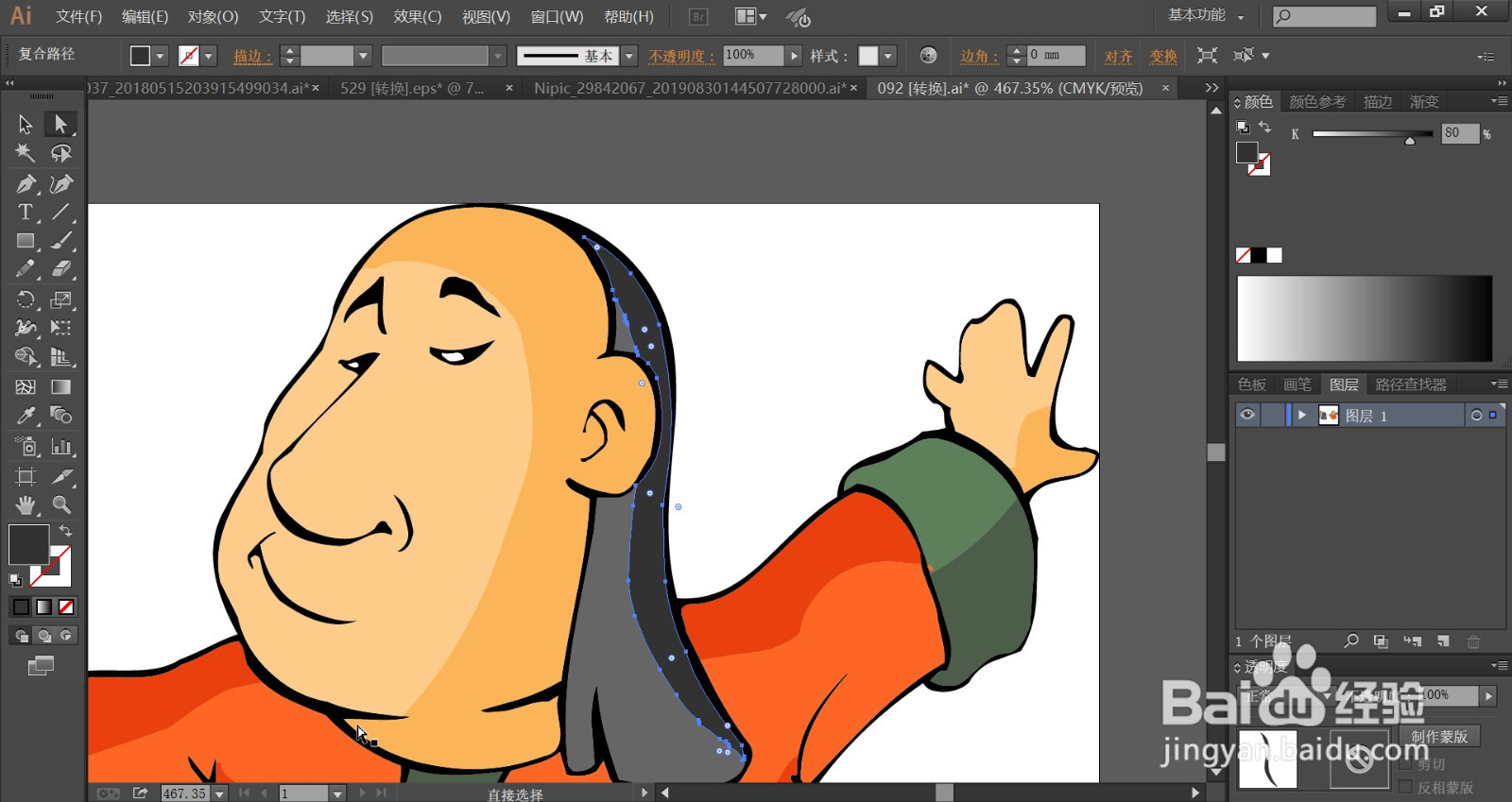The width and height of the screenshot is (1512, 802).
Task: Create a new layer in Layers panel
Action: pos(1443,641)
